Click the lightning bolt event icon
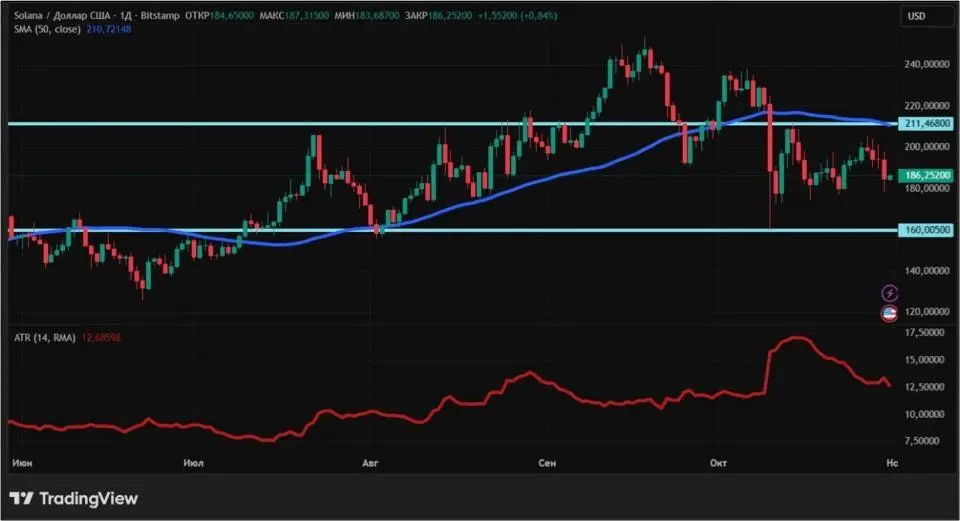The height and width of the screenshot is (521, 960). coord(889,293)
